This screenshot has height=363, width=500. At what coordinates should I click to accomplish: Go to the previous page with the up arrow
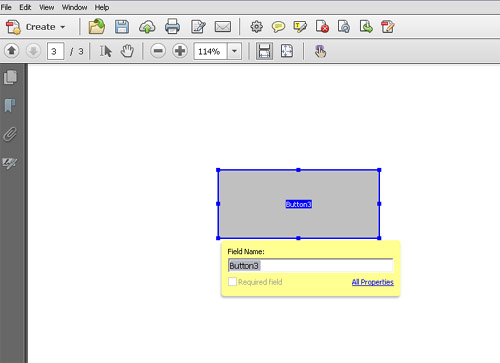[12, 51]
